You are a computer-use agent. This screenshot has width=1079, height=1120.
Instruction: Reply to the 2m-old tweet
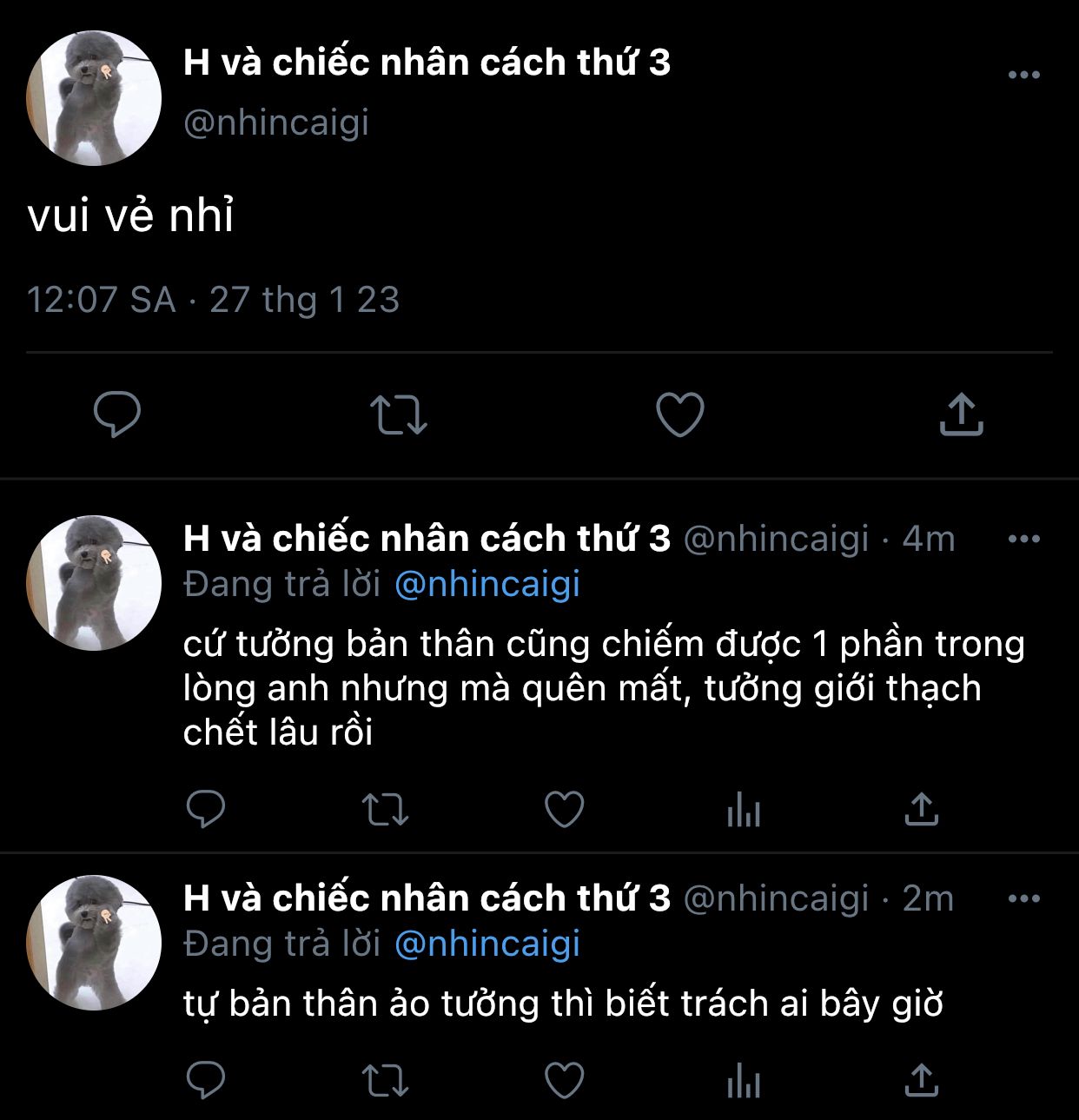(x=206, y=1081)
